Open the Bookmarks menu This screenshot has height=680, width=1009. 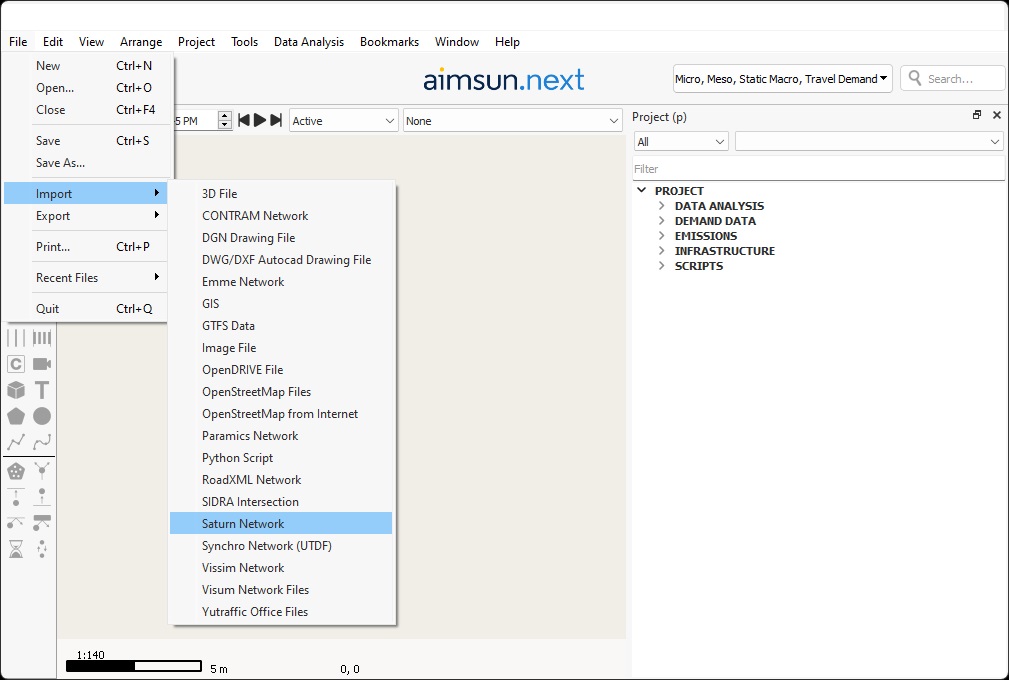coord(389,42)
